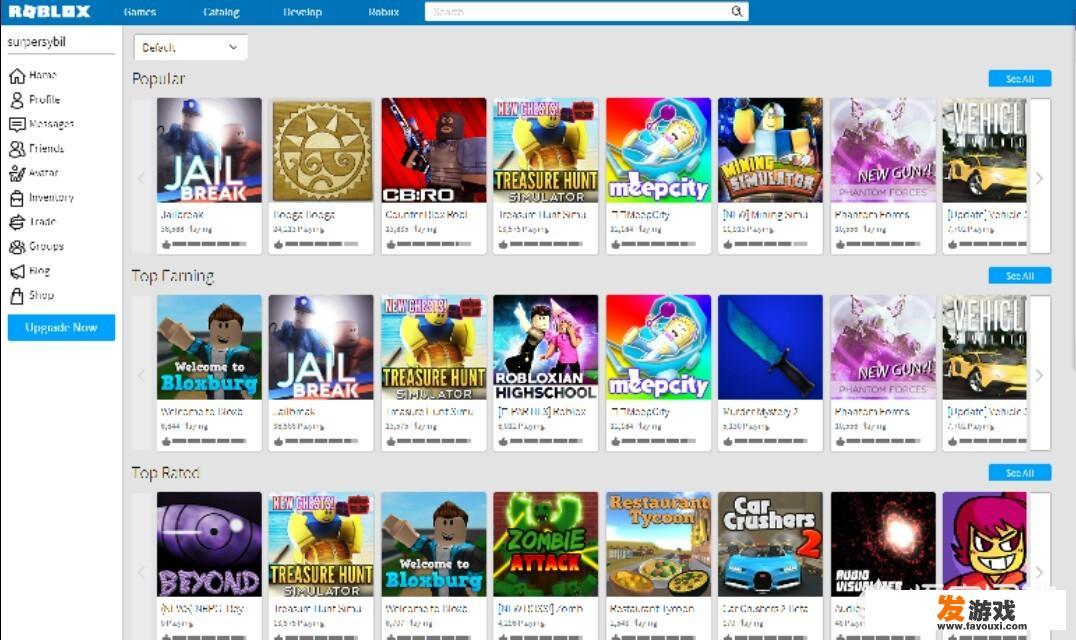Viewport: 1076px width, 640px height.
Task: Open Restaurant Tycoon game thumbnail
Action: (x=658, y=544)
